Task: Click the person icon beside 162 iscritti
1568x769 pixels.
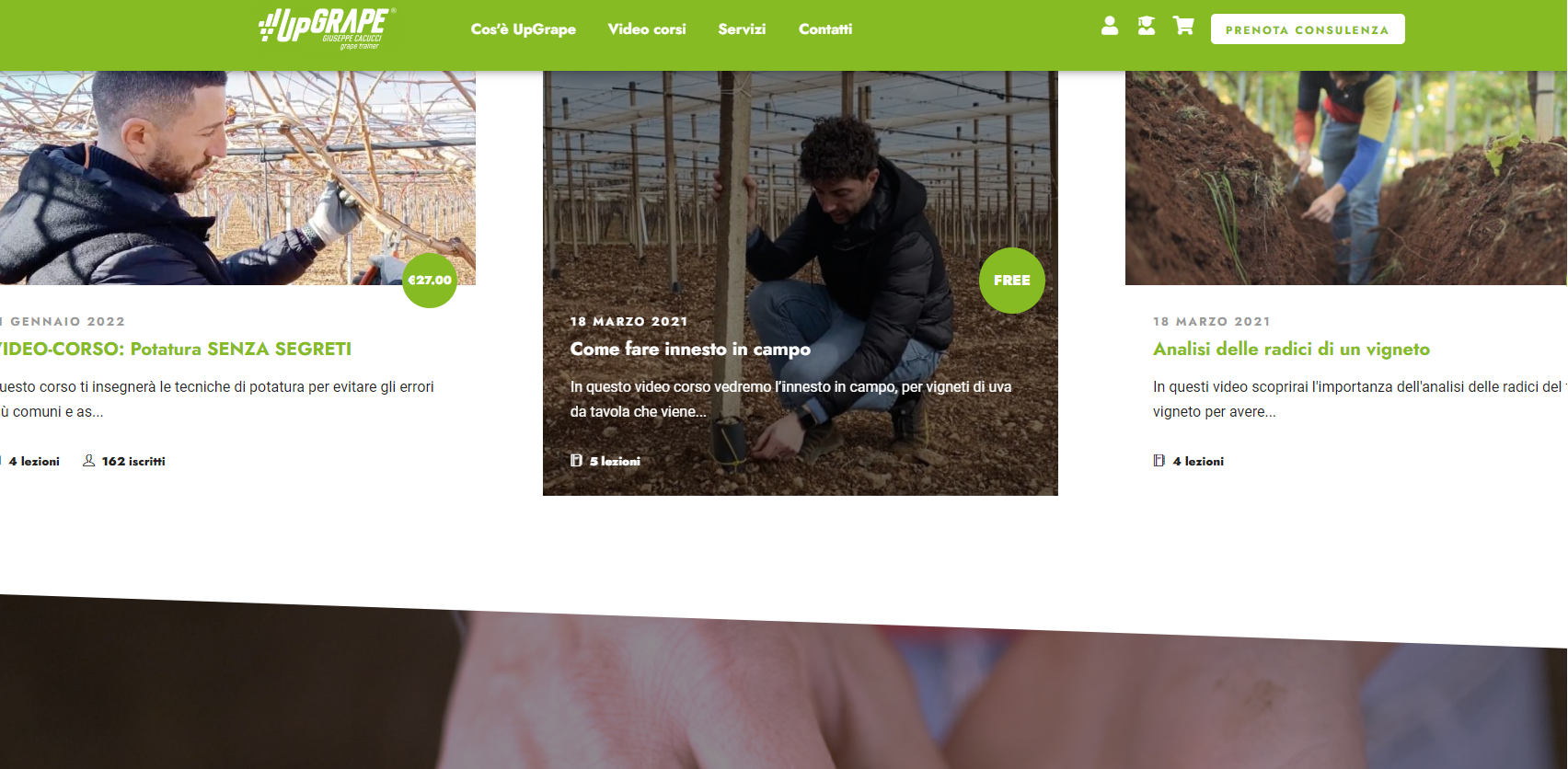Action: coord(88,461)
